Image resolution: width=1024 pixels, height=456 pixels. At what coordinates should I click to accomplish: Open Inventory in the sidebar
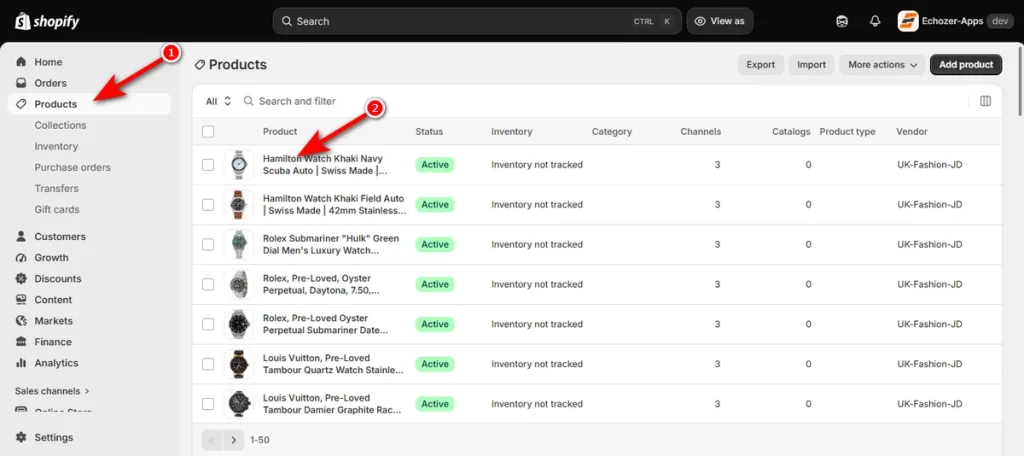(56, 146)
